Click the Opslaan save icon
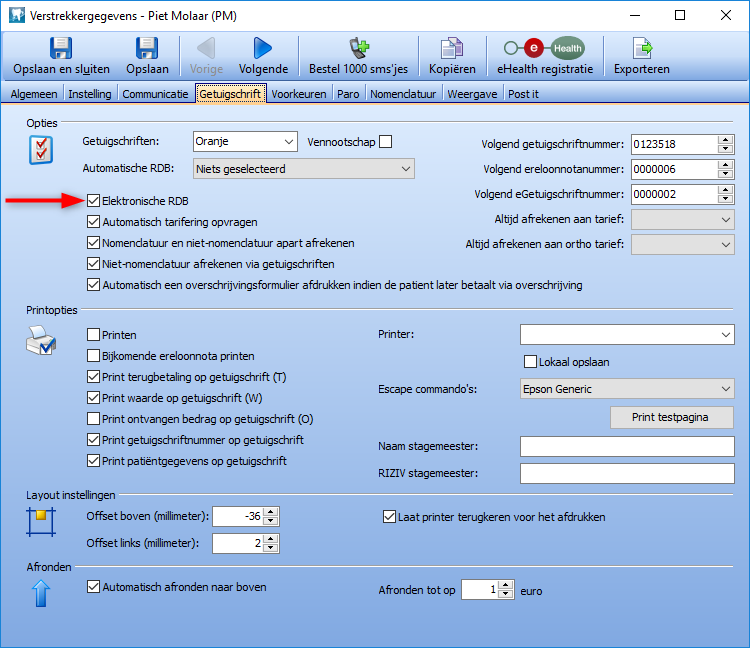 click(147, 48)
